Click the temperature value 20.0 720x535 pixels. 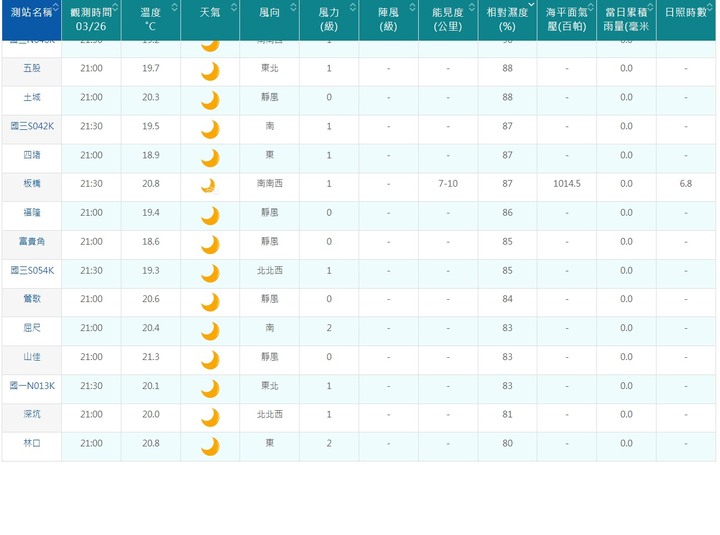click(x=151, y=414)
